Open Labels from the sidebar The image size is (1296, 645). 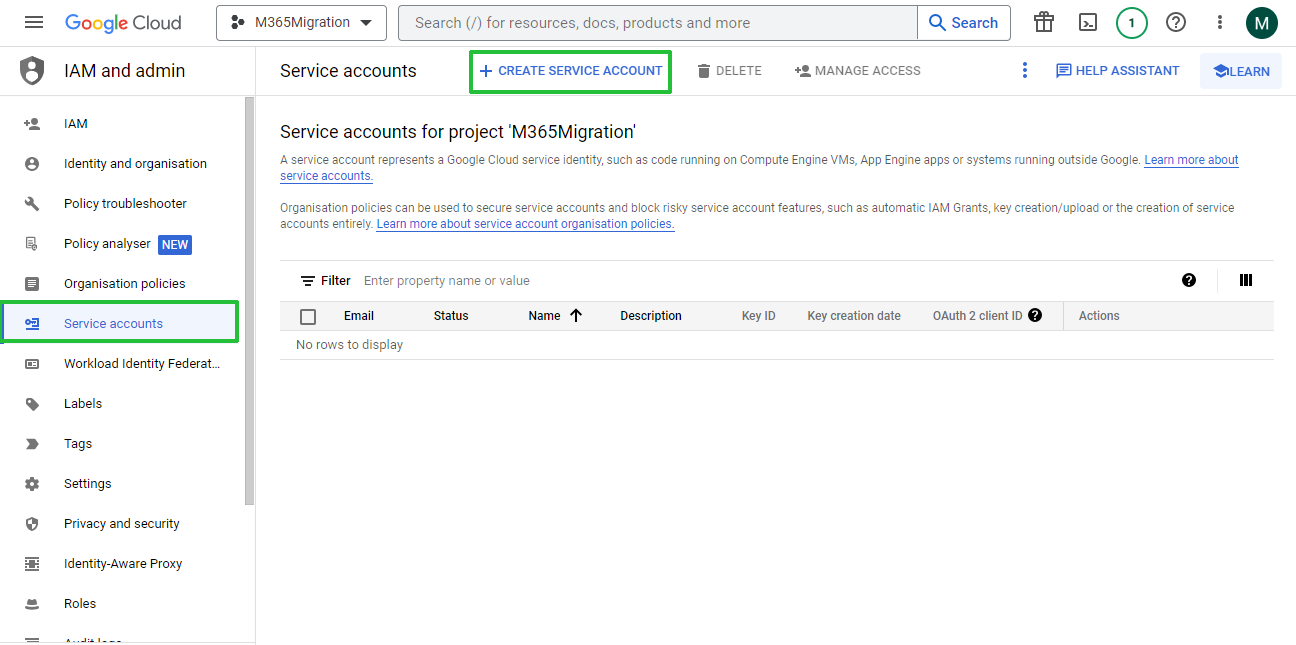tap(83, 404)
